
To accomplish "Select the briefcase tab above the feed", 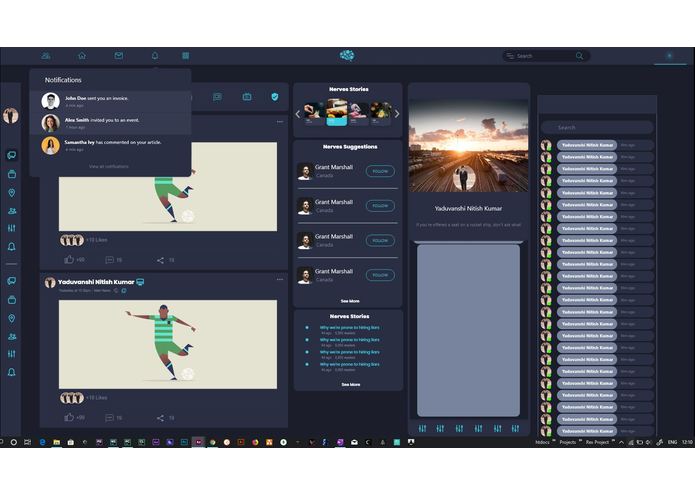I will (x=247, y=97).
